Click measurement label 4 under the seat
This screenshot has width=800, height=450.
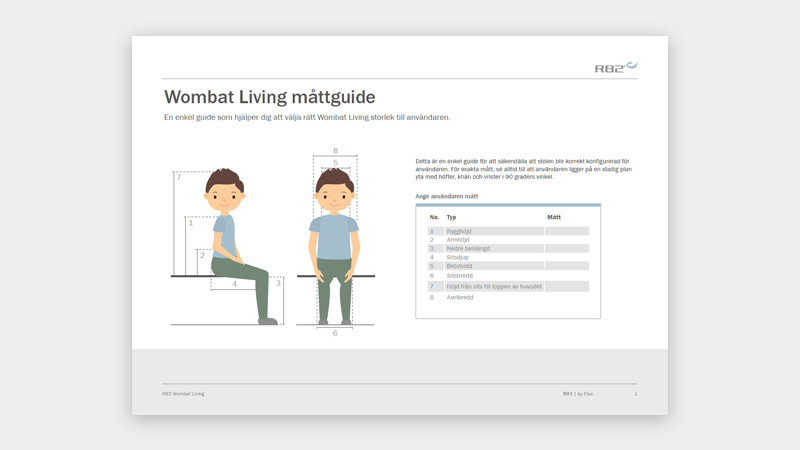(235, 284)
